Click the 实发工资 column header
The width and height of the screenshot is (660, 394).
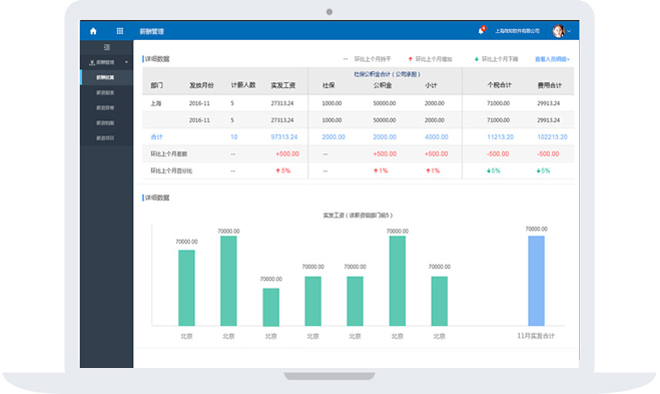[x=283, y=85]
